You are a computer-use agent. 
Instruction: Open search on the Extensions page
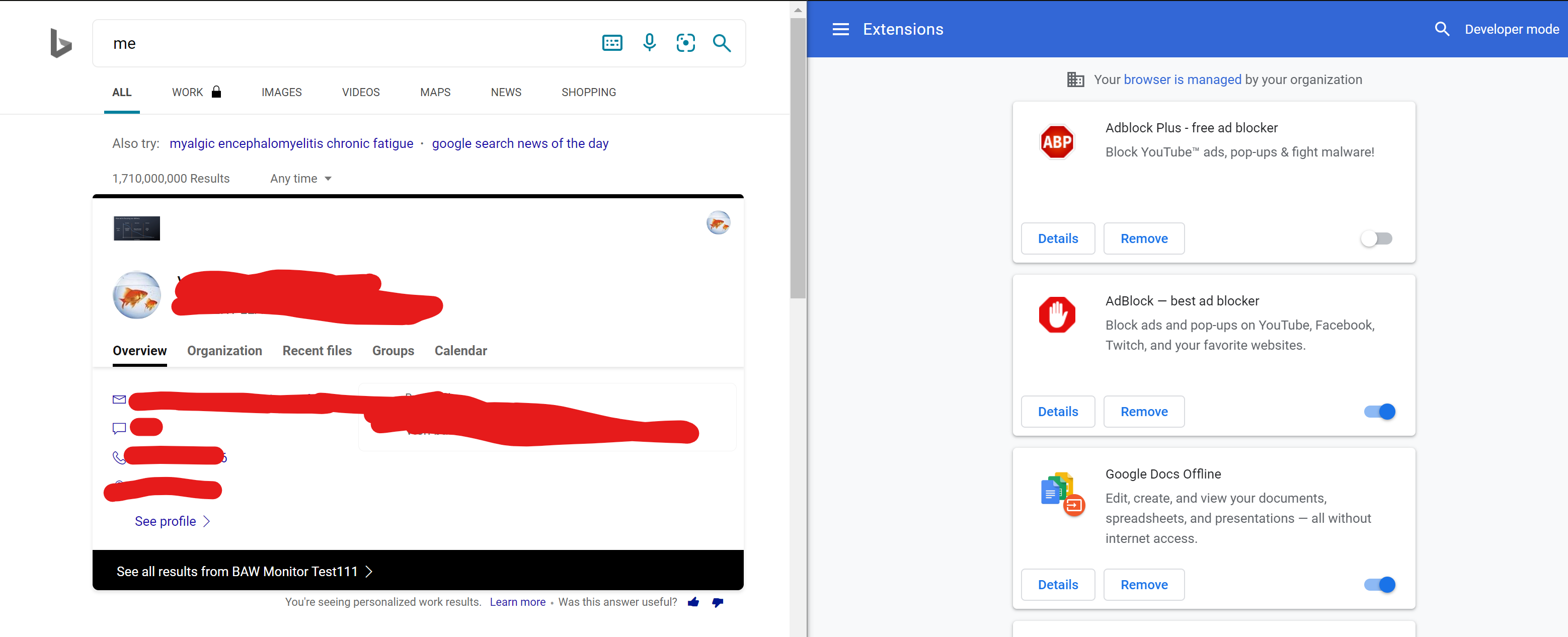point(1442,29)
